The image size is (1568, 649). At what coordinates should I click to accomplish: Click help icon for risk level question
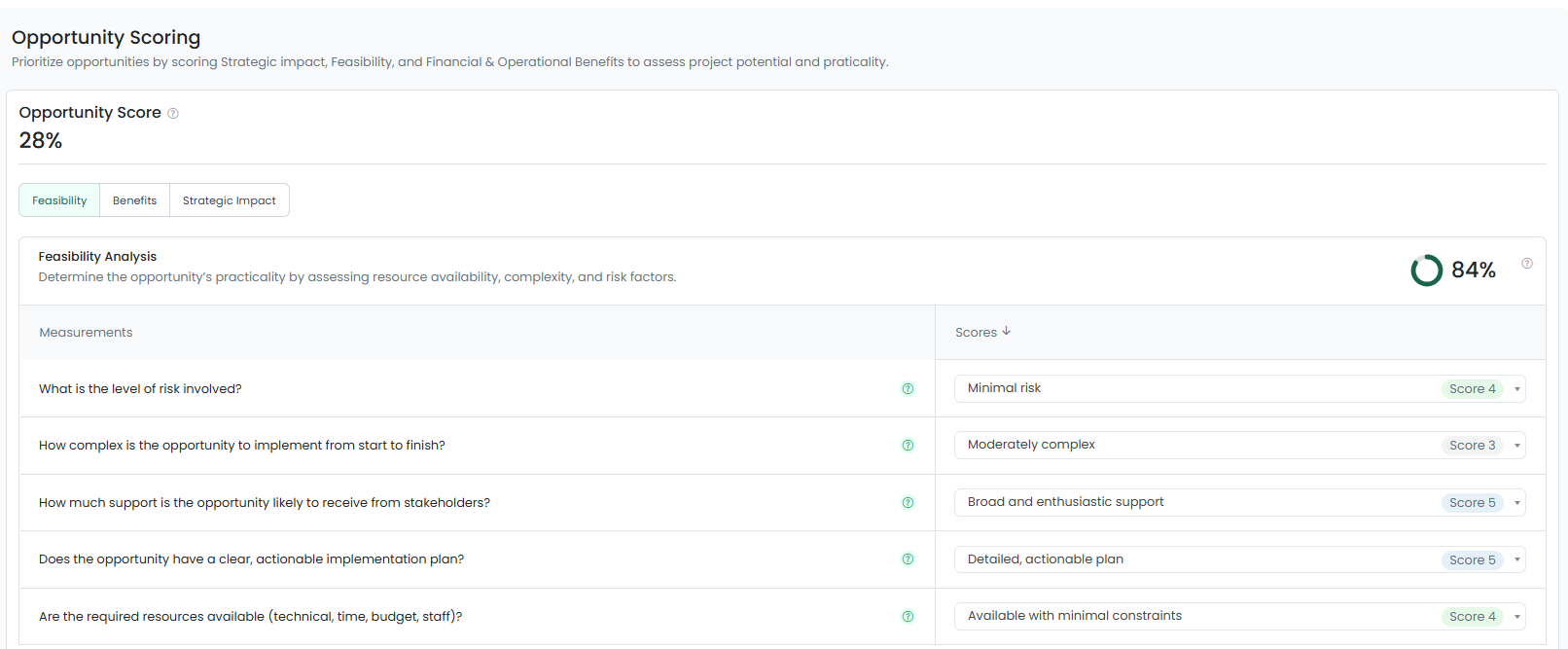click(908, 389)
